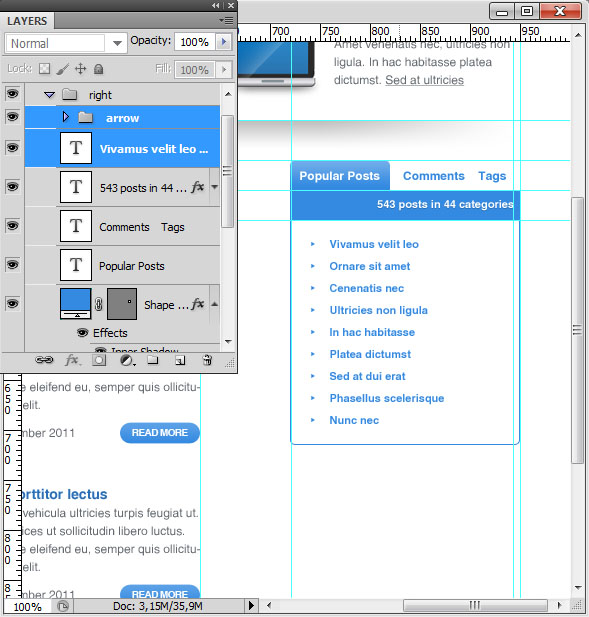
Task: Create a new layer
Action: tap(180, 360)
